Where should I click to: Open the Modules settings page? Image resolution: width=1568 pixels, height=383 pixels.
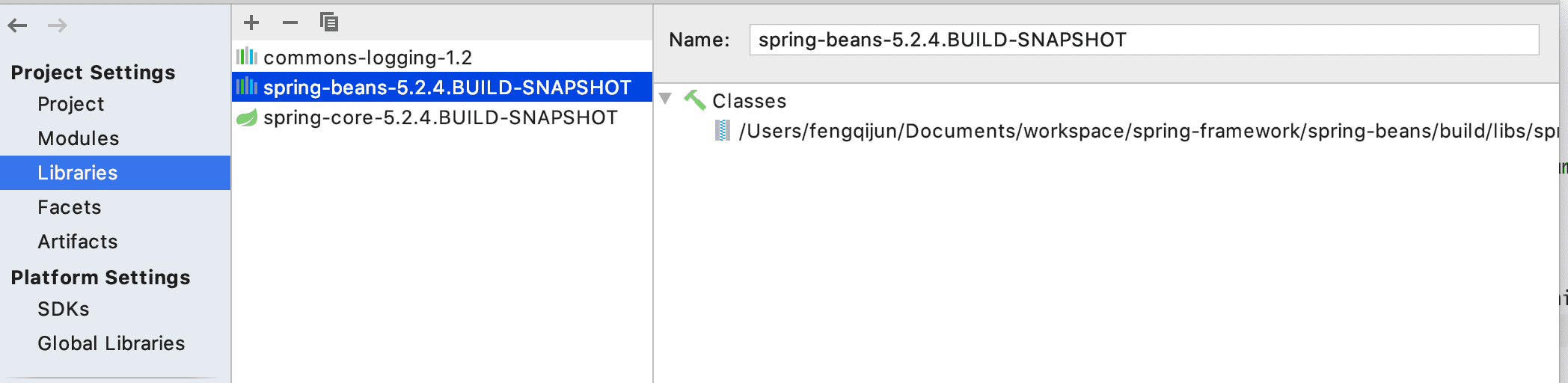click(79, 138)
